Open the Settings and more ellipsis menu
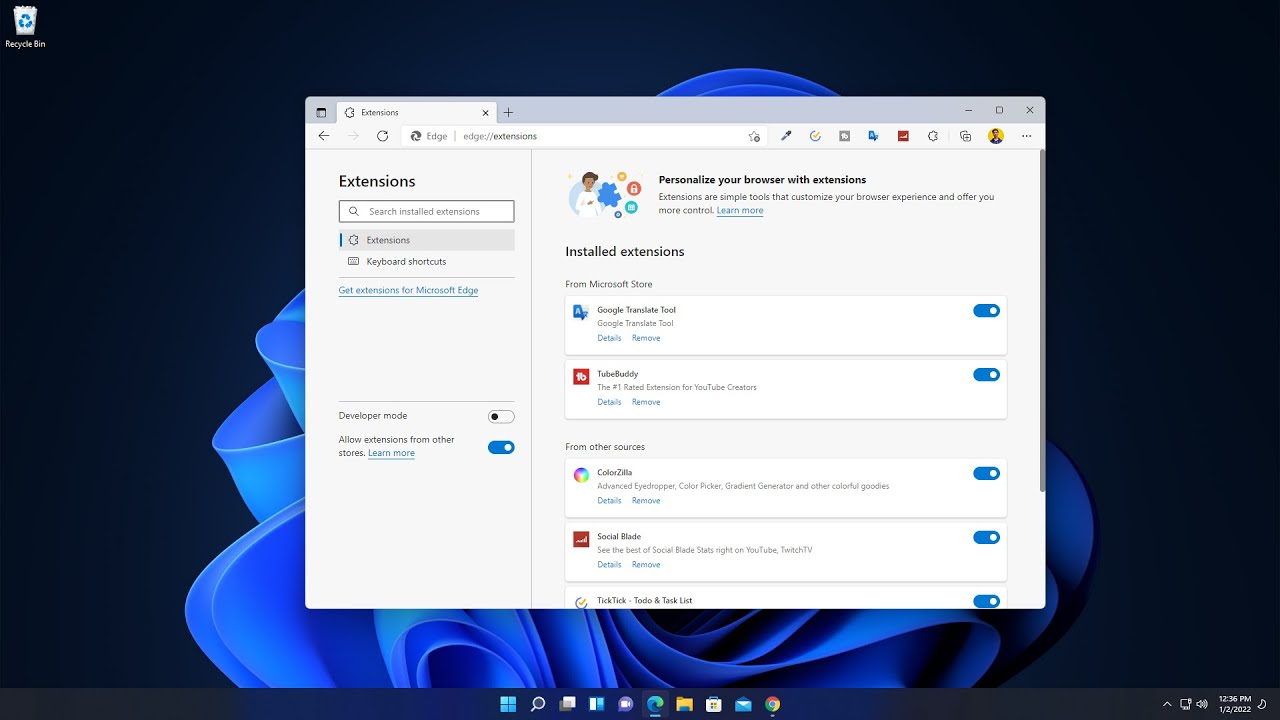The image size is (1280, 720). [x=1026, y=136]
